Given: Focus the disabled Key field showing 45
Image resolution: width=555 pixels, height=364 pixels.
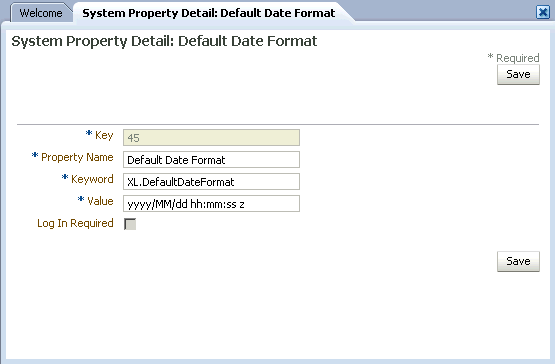Looking at the screenshot, I should coord(211,137).
